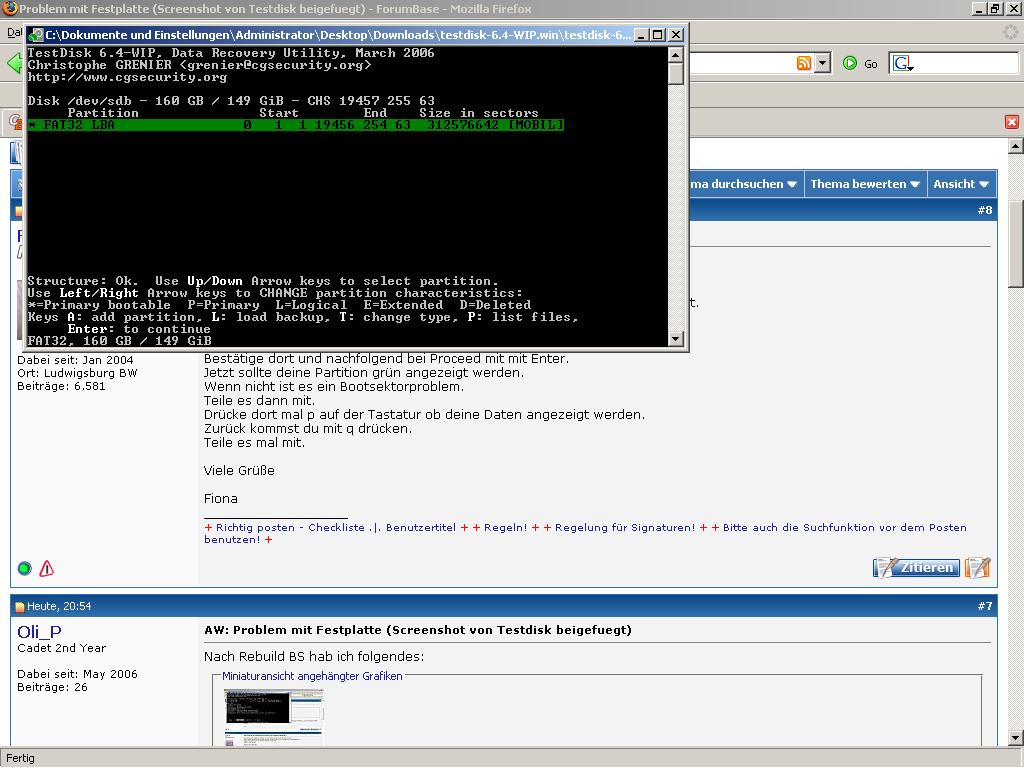Click the green online status icon
The image size is (1024, 768).
(25, 568)
